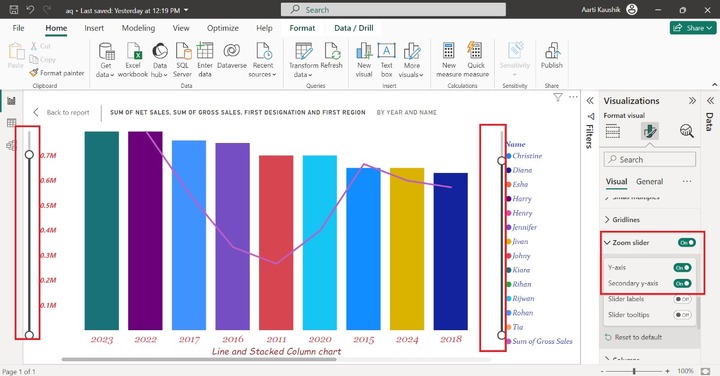Click zoom out minus button

coord(602,371)
